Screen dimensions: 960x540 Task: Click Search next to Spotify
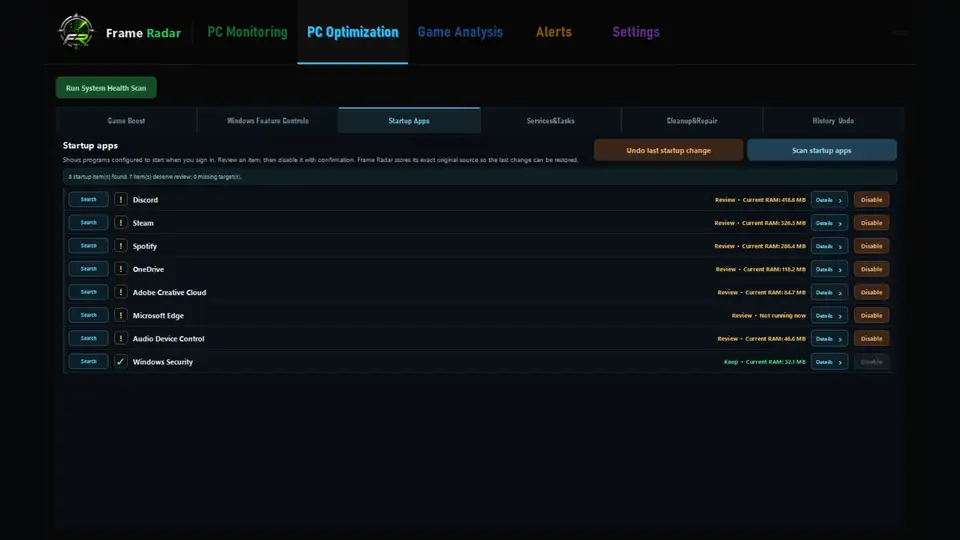pyautogui.click(x=88, y=246)
